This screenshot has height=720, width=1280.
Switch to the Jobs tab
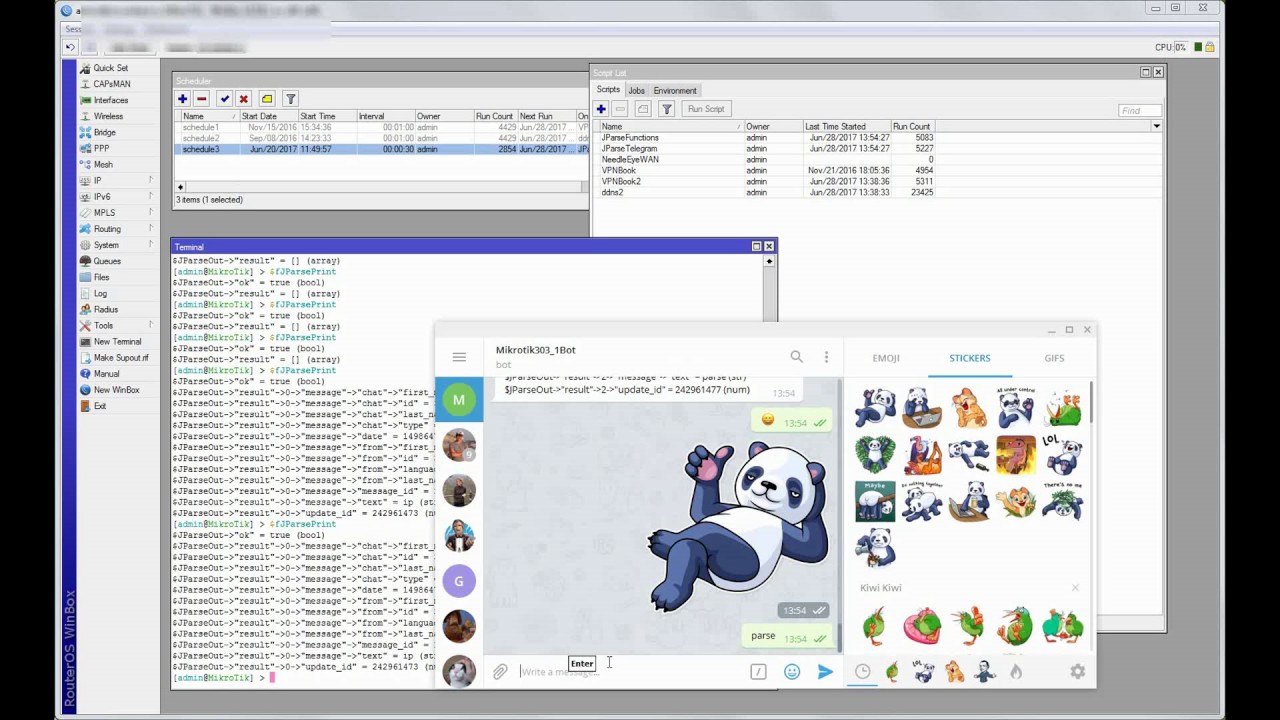pyautogui.click(x=636, y=90)
